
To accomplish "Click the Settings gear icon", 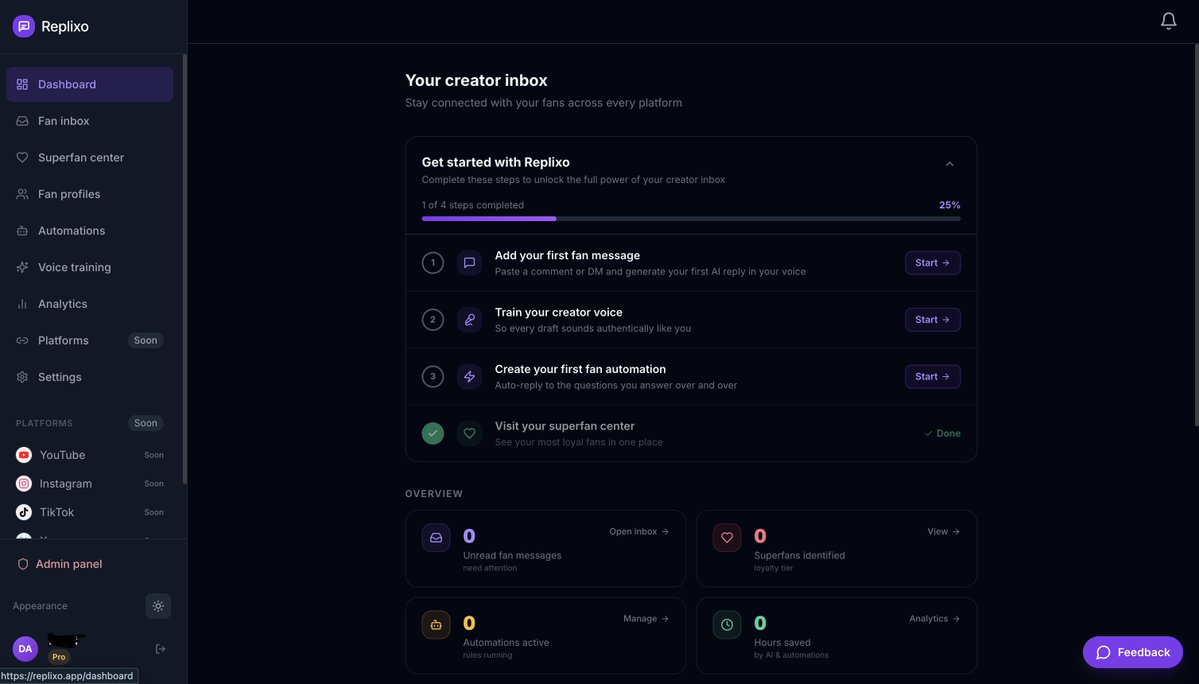I will (x=22, y=377).
